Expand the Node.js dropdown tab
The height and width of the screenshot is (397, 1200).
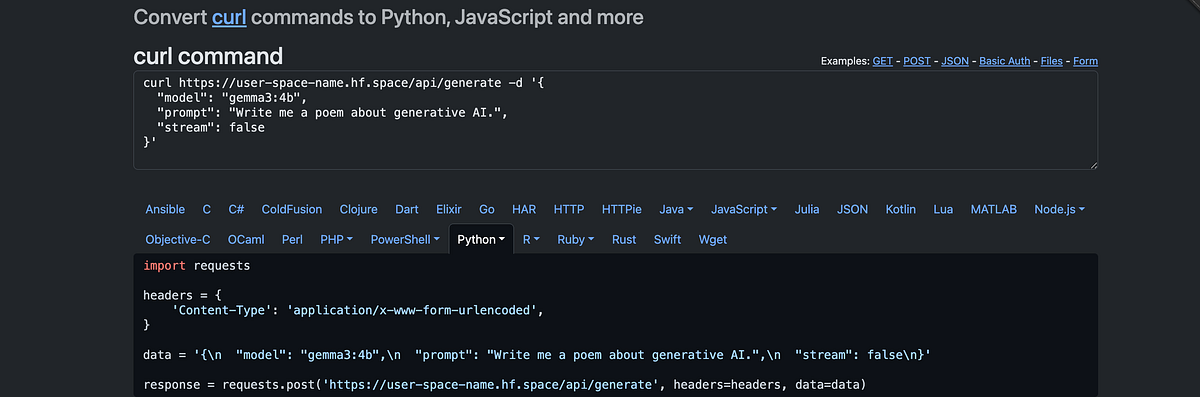point(1060,209)
